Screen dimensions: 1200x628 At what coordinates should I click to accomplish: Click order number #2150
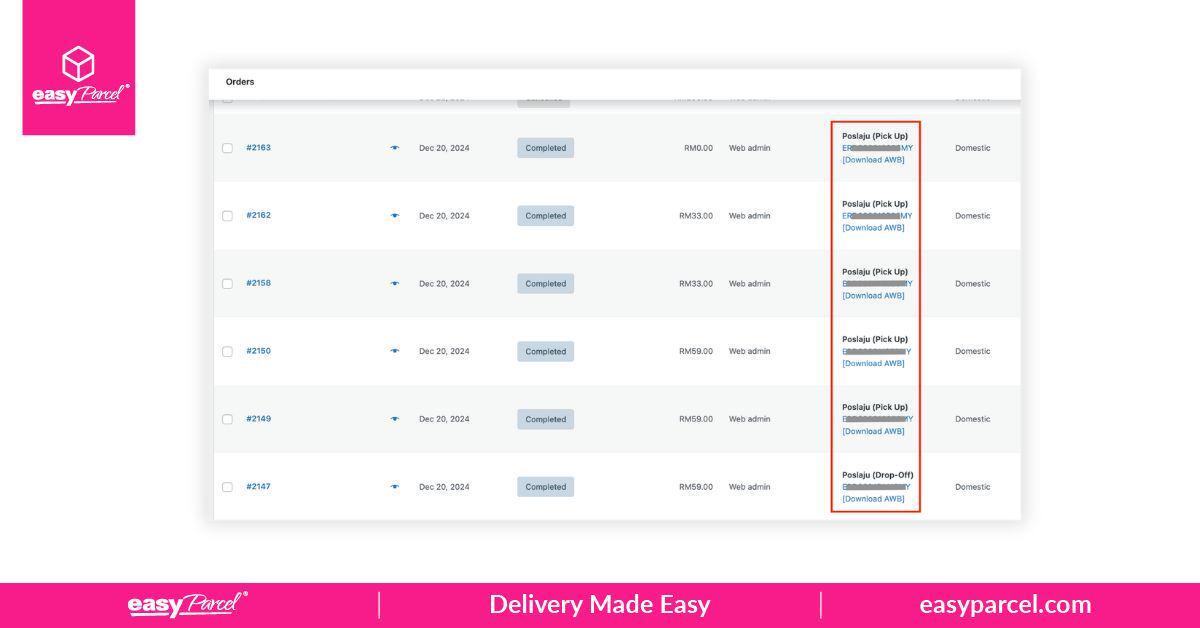pos(258,351)
